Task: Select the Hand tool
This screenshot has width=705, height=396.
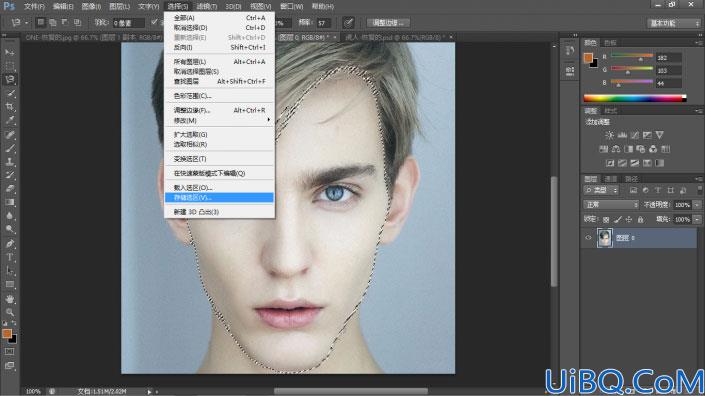Action: pyautogui.click(x=9, y=298)
